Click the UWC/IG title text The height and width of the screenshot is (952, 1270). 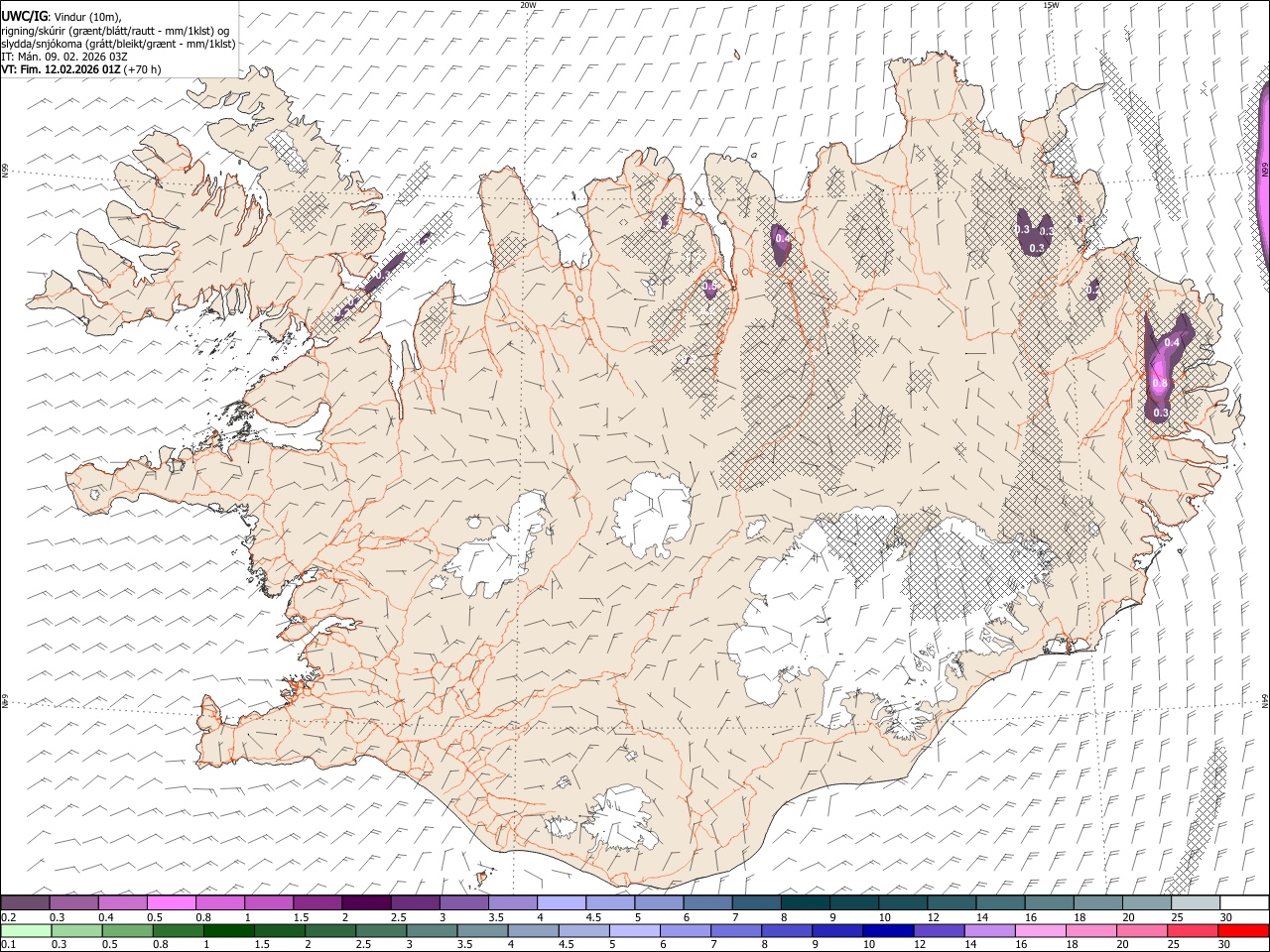(24, 15)
